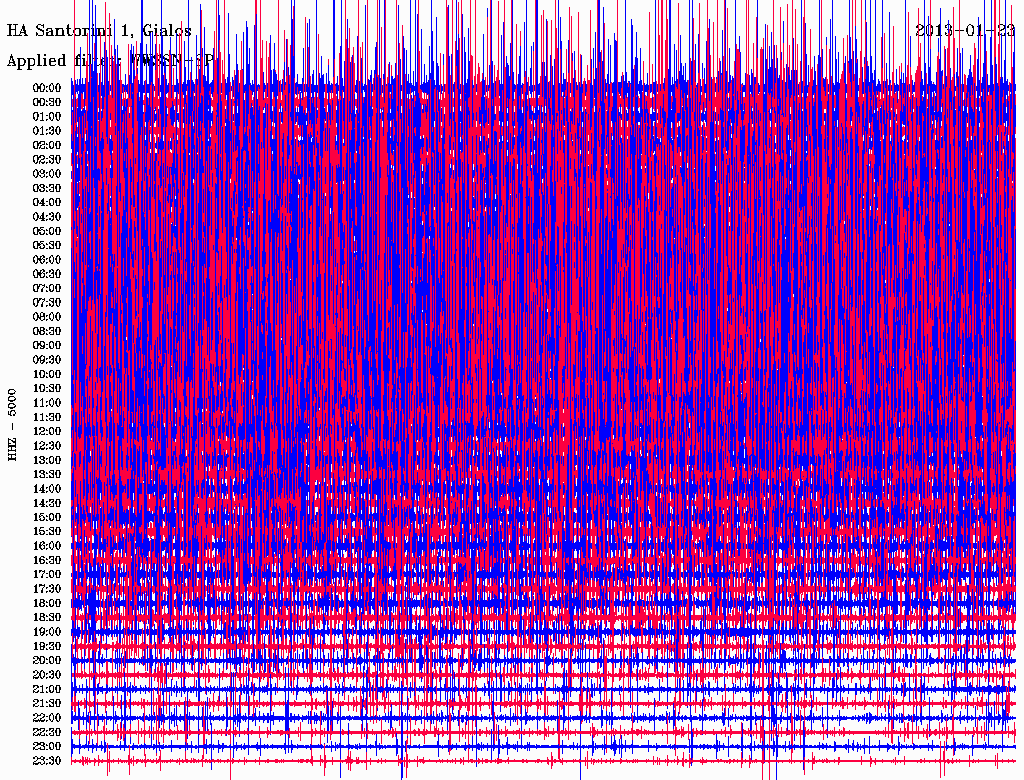
Task: Click the 17:00 time label
Action: (x=47, y=574)
